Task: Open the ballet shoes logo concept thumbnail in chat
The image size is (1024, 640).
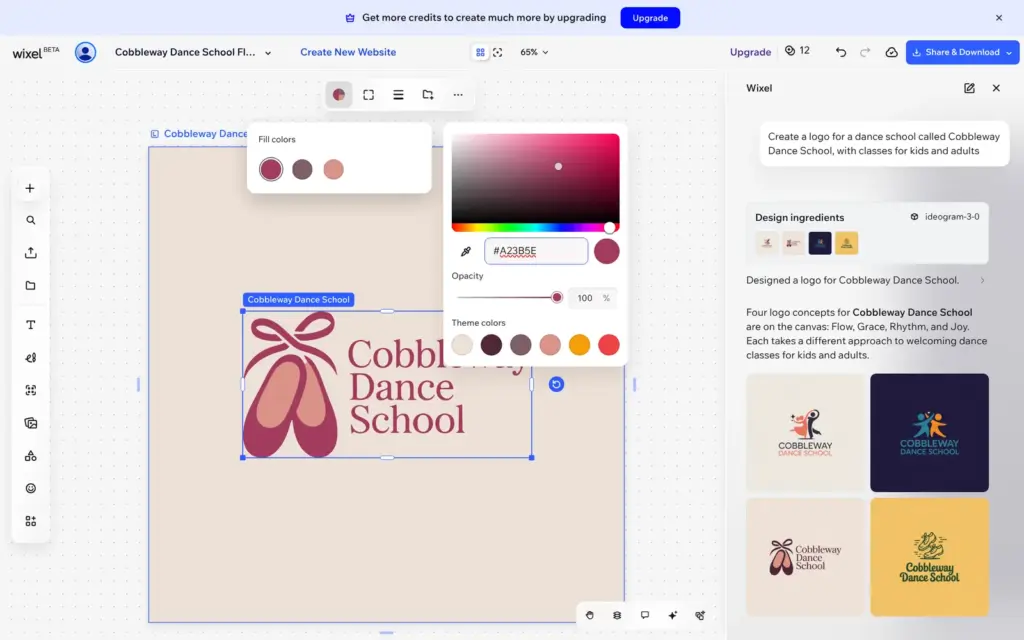Action: (x=805, y=557)
